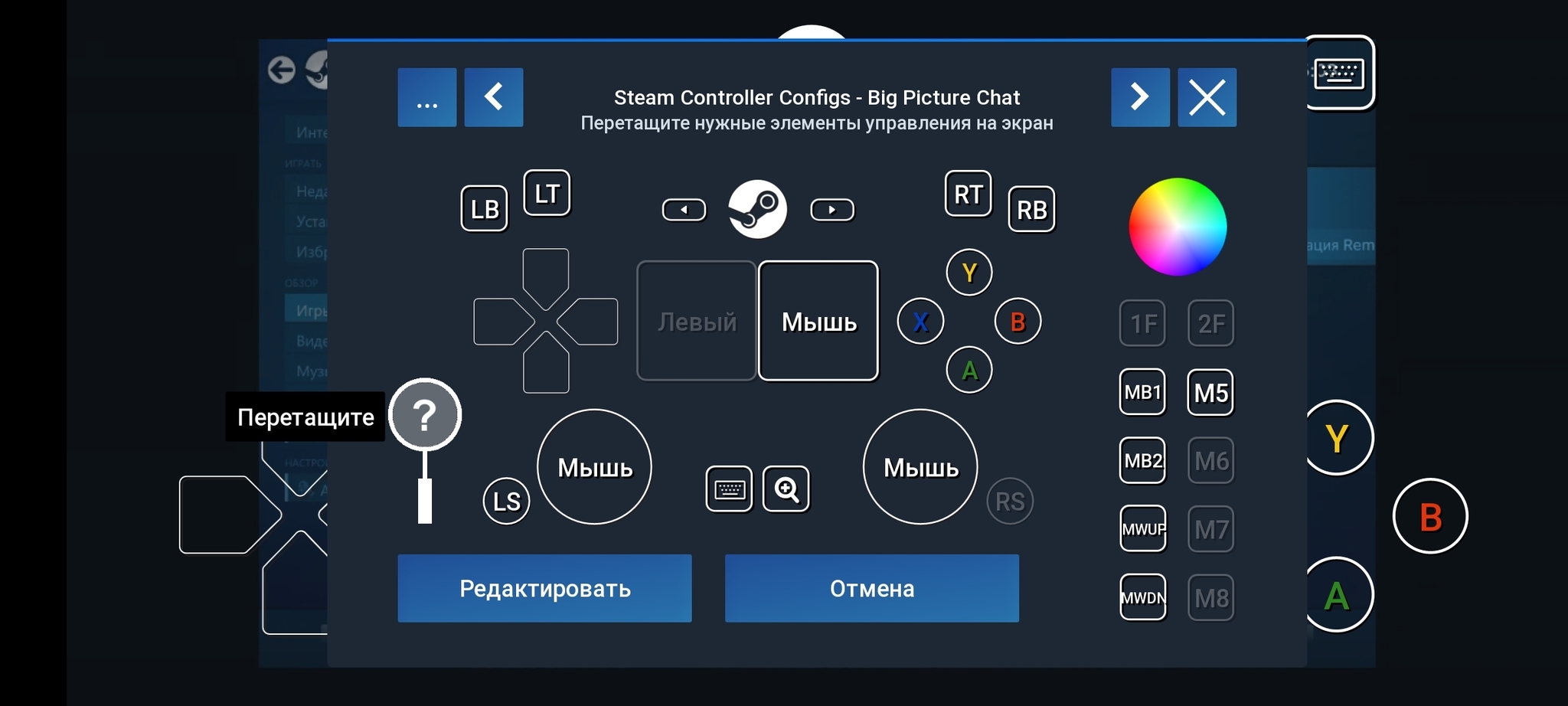
Task: Select the M5 mouse button control
Action: [1211, 392]
